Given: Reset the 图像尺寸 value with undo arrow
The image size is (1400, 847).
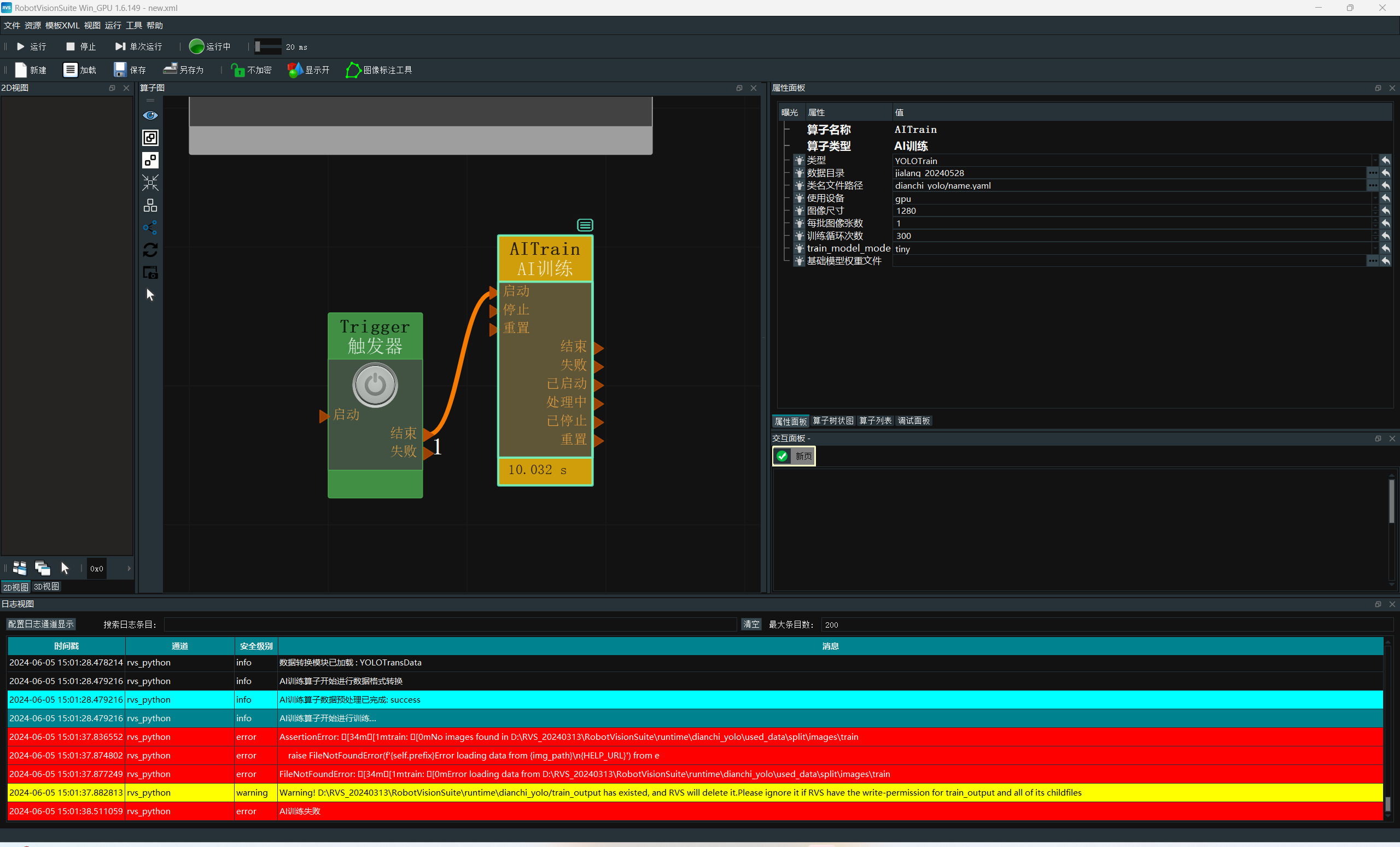Looking at the screenshot, I should [1386, 211].
